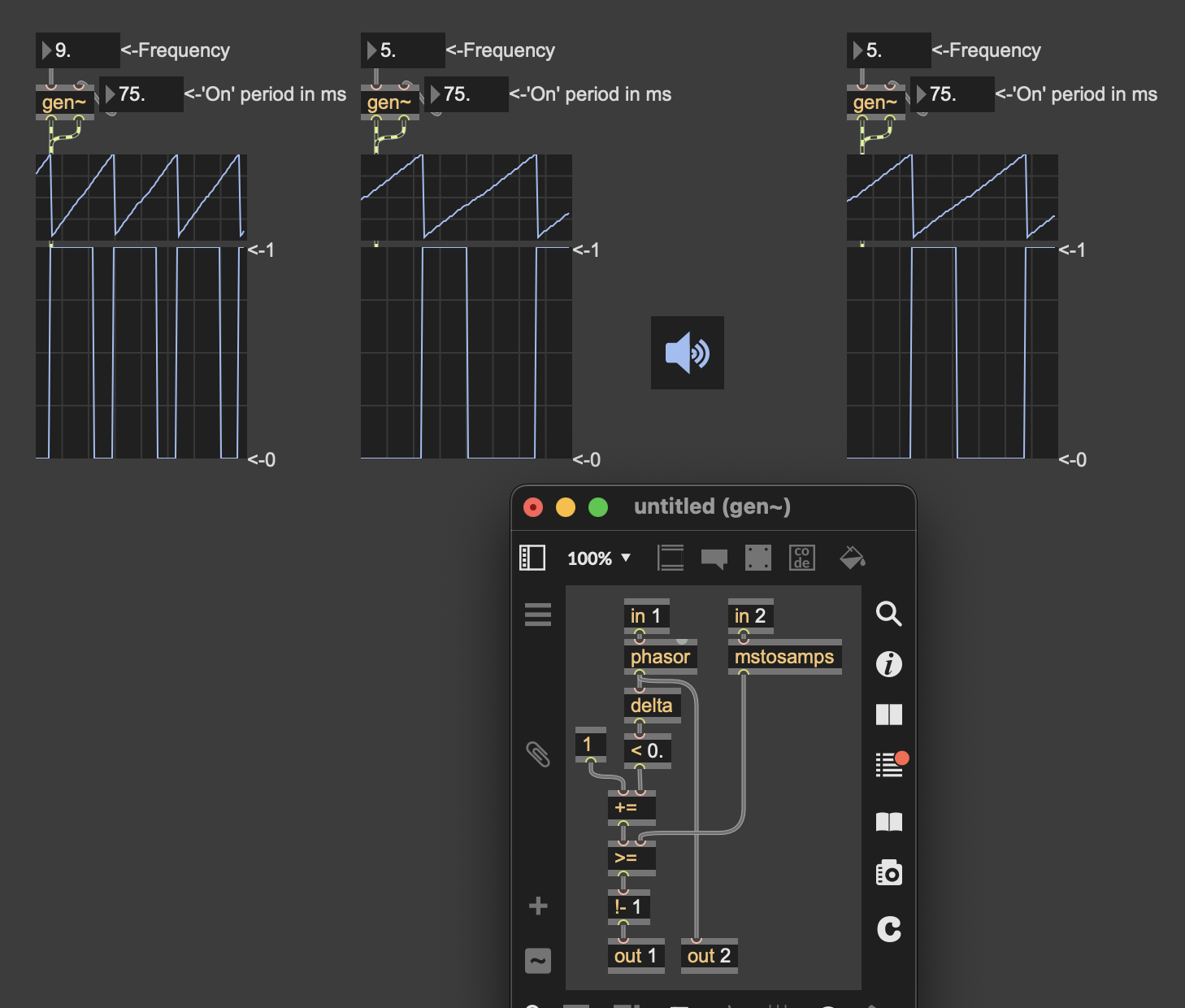The image size is (1185, 1008).
Task: Toggle the left sidebar panel icon
Action: tap(532, 558)
